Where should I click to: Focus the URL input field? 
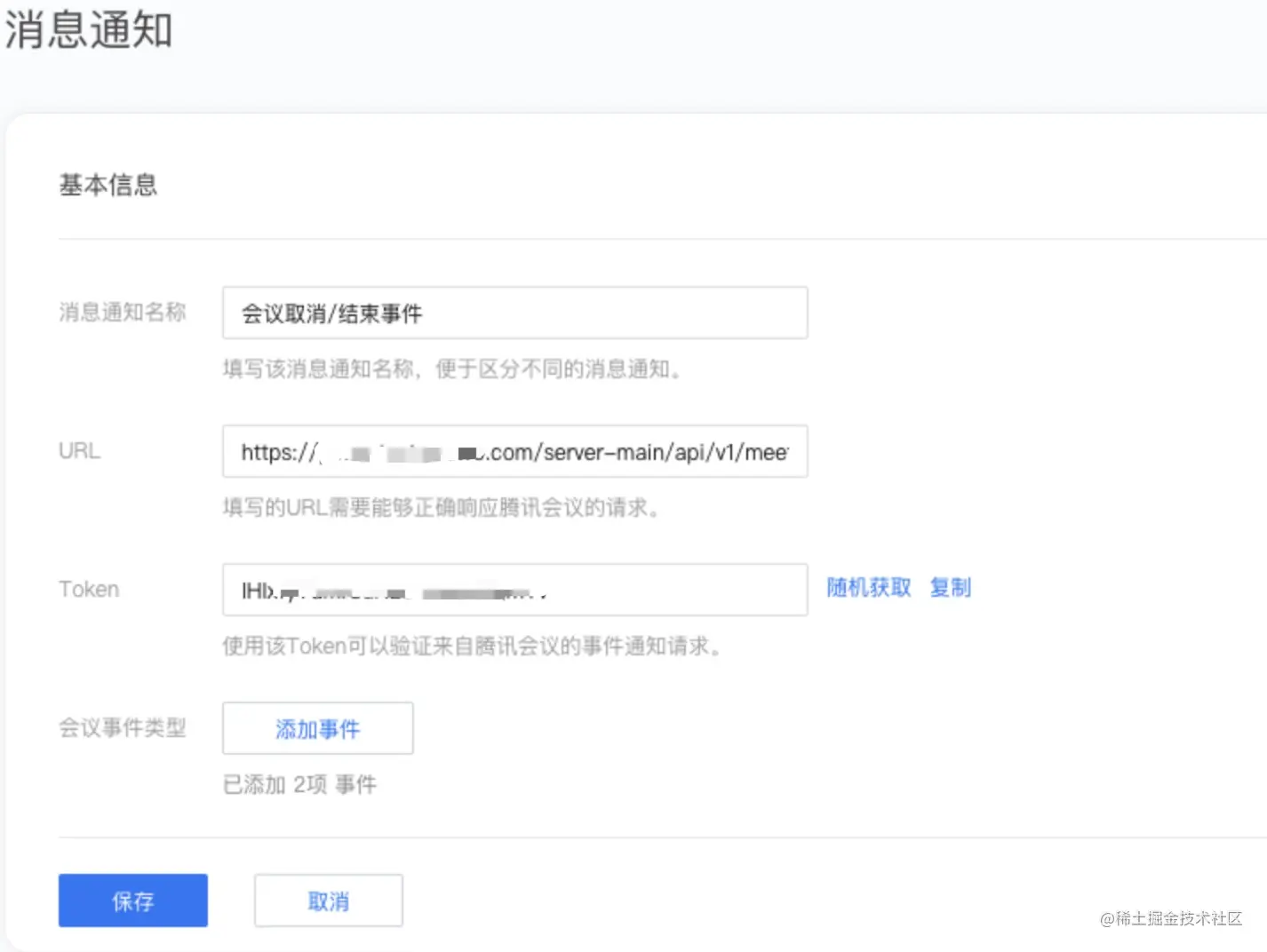514,451
